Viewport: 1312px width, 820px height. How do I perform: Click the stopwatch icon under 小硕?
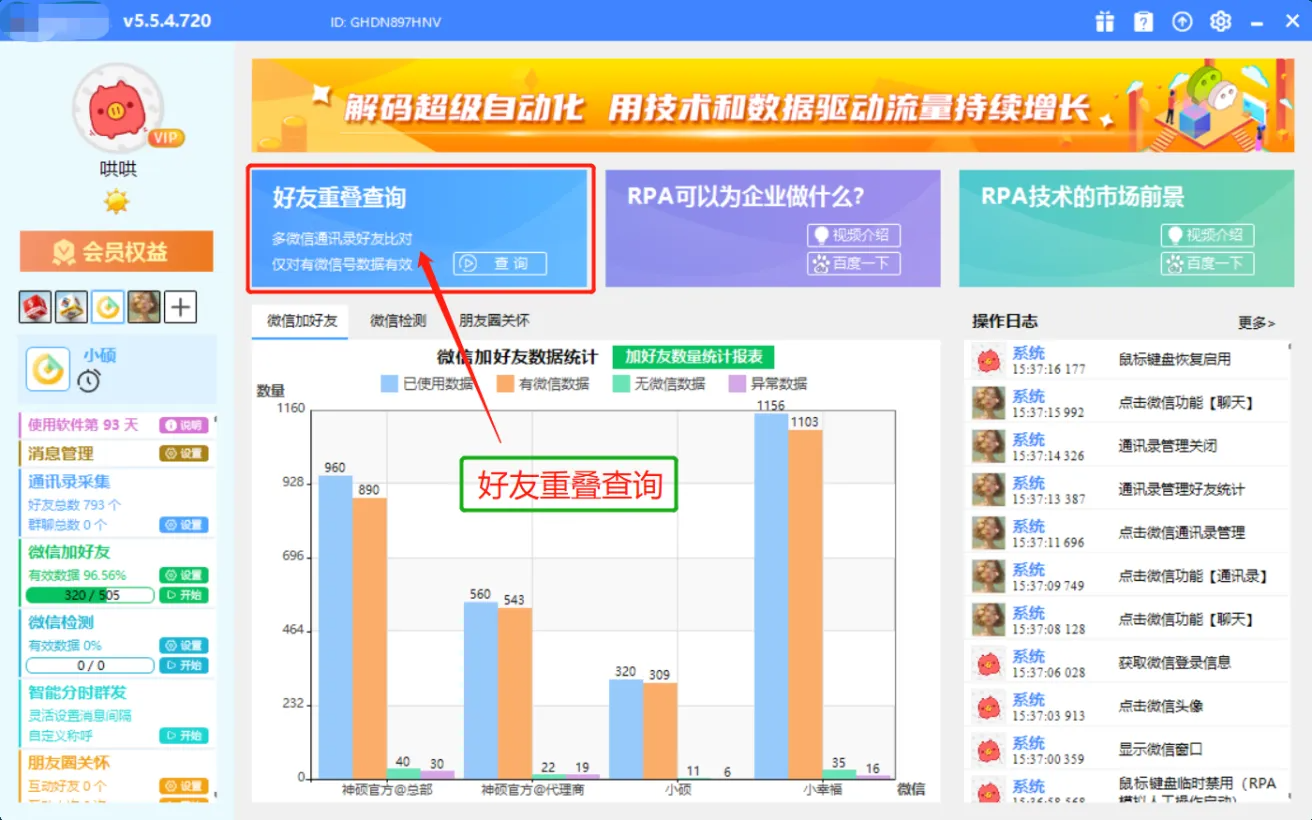[x=89, y=381]
